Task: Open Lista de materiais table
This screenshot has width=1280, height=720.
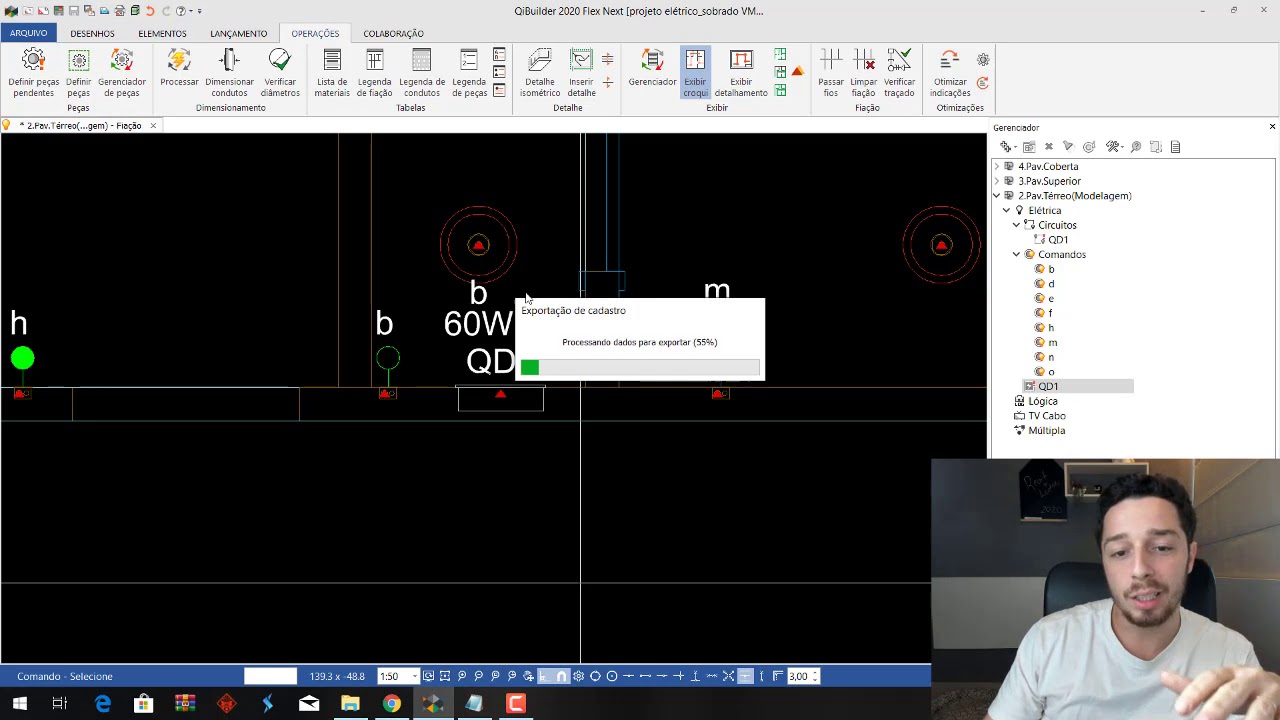Action: (x=332, y=74)
